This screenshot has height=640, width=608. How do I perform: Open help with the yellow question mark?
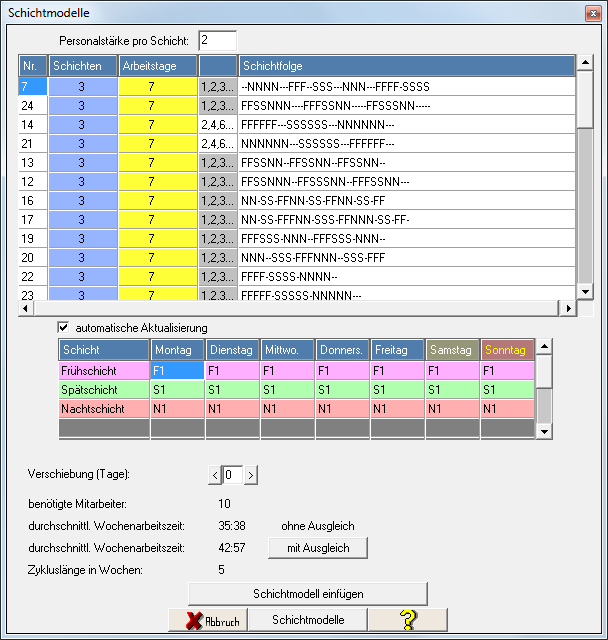click(408, 620)
